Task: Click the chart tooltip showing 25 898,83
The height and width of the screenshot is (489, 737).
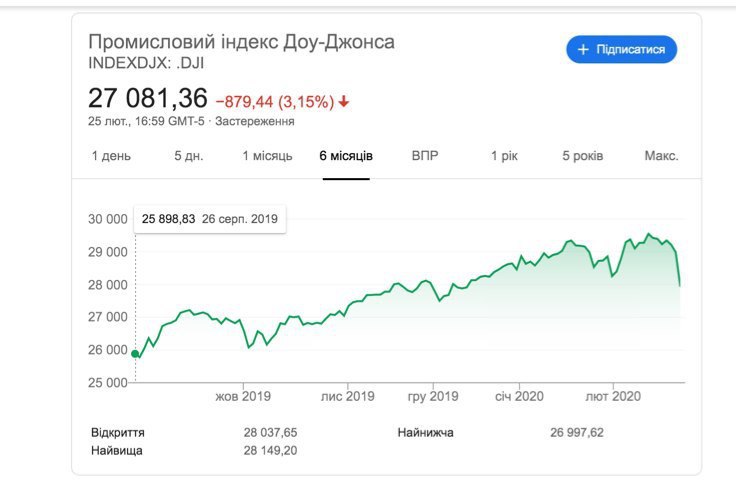Action: point(210,219)
